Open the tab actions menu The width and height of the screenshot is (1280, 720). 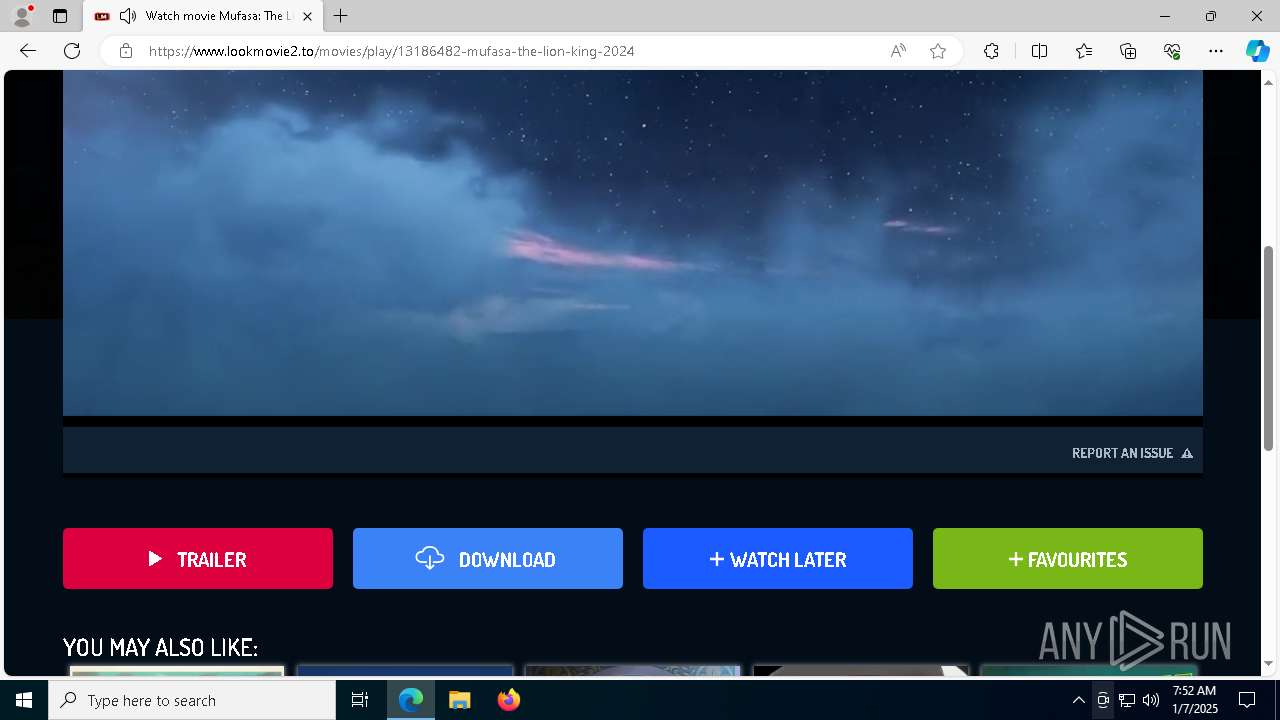60,16
